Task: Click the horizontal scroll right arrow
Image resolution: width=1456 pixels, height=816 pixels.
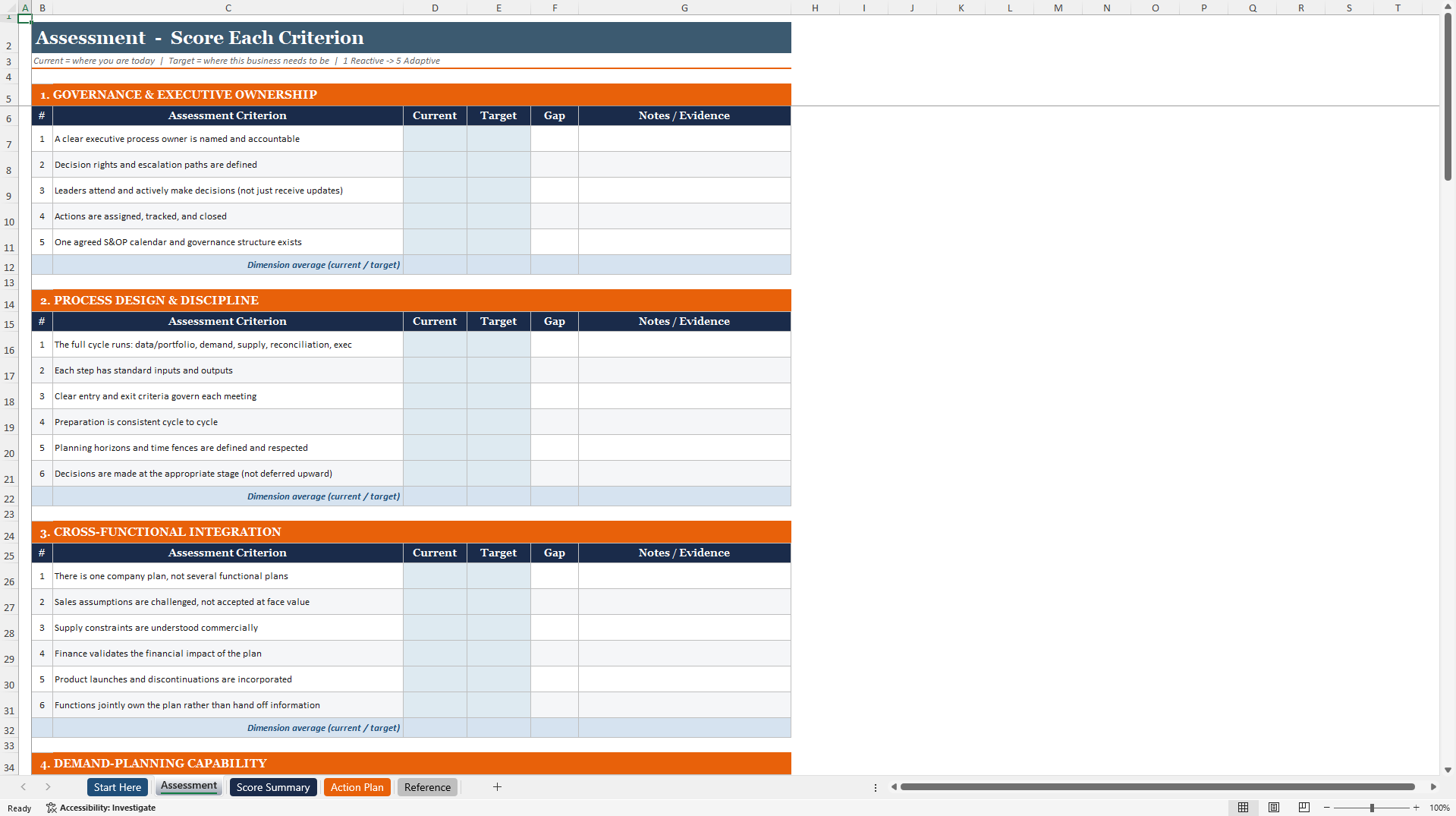Action: click(1433, 787)
